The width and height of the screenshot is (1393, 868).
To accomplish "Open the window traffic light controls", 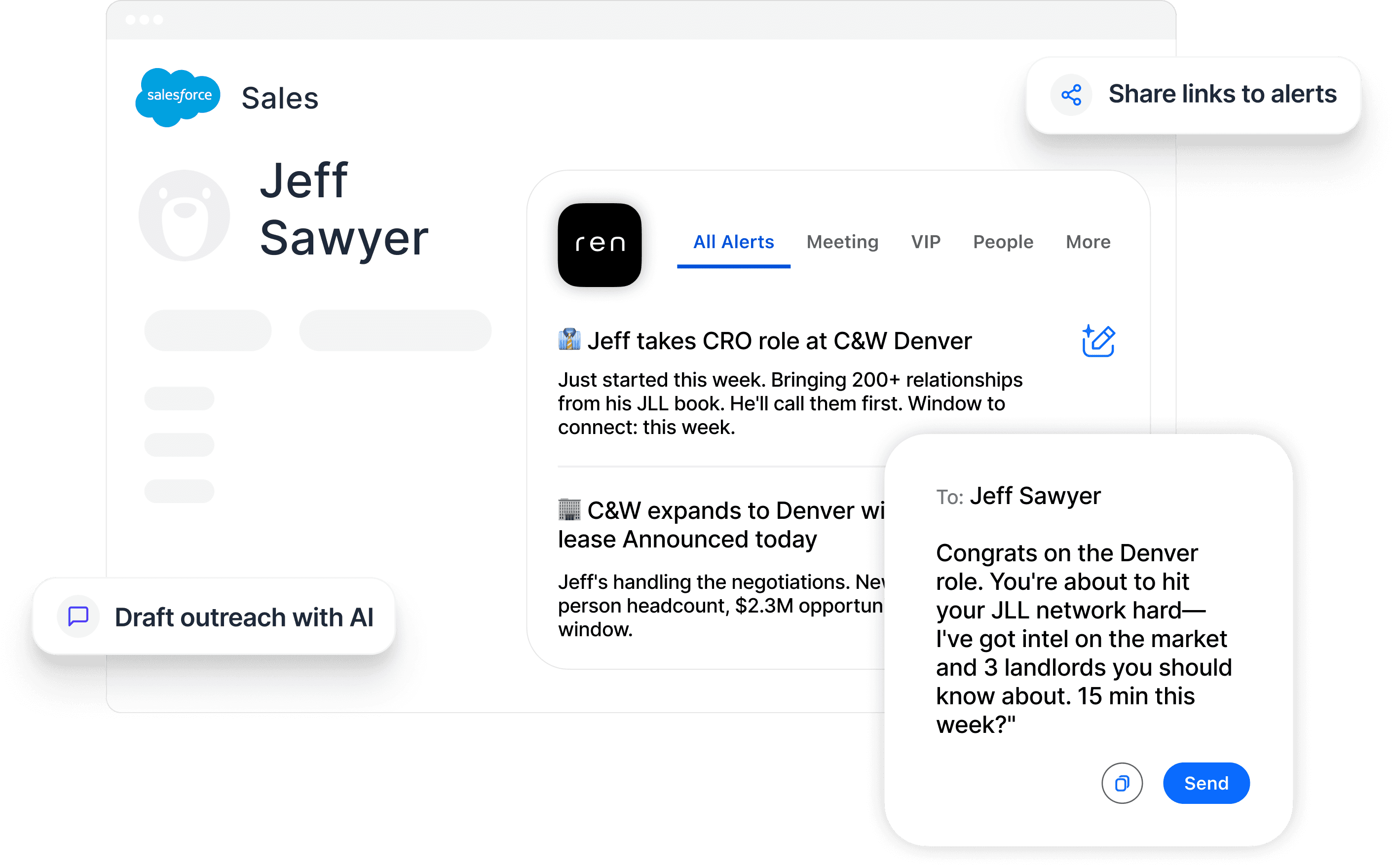I will [144, 20].
